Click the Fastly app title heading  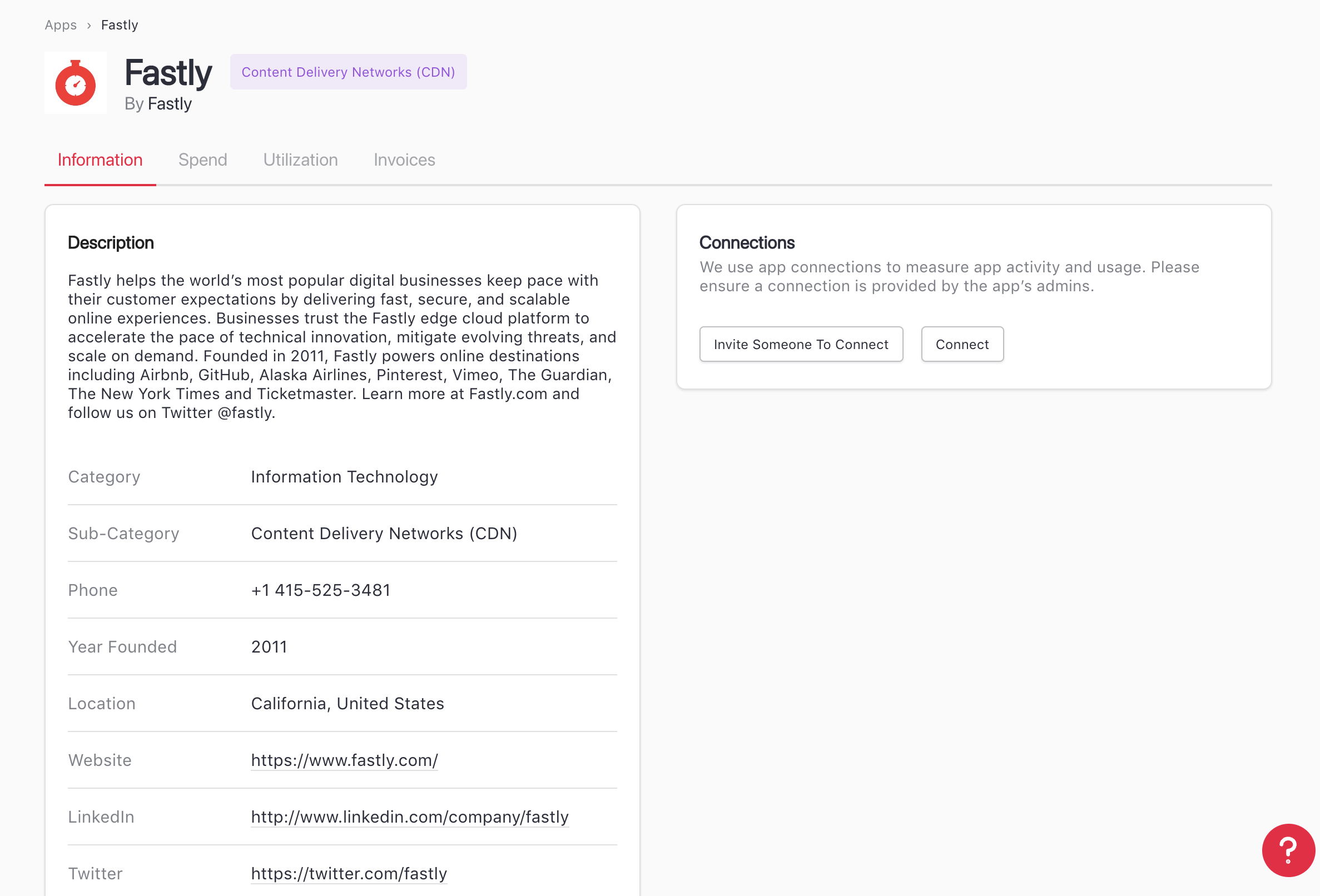coord(167,73)
